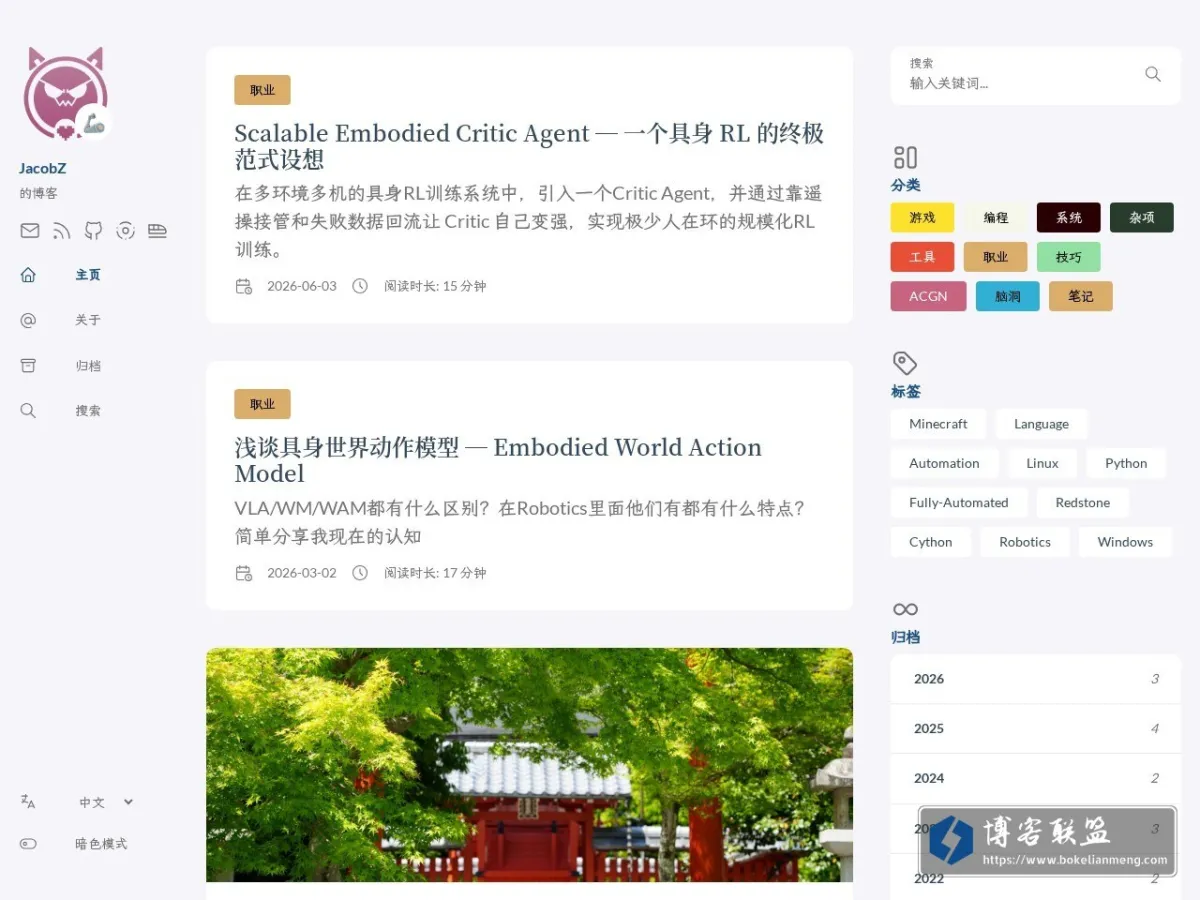The width and height of the screenshot is (1200, 900).
Task: Open the 2025 archive row
Action: 1036,729
